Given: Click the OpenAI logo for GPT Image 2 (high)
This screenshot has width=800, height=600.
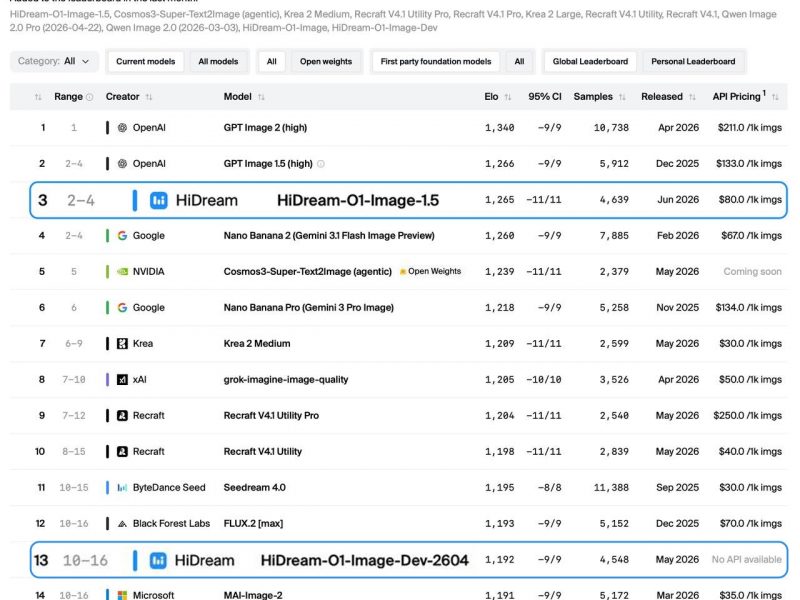Looking at the screenshot, I should coord(122,128).
